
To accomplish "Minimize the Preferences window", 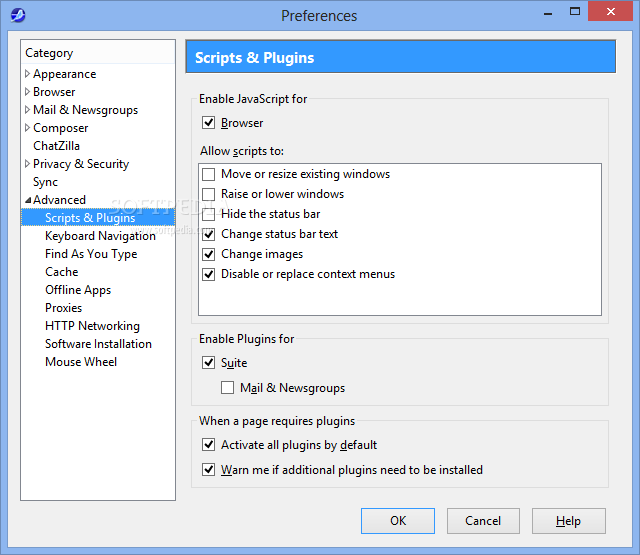I will [x=548, y=12].
